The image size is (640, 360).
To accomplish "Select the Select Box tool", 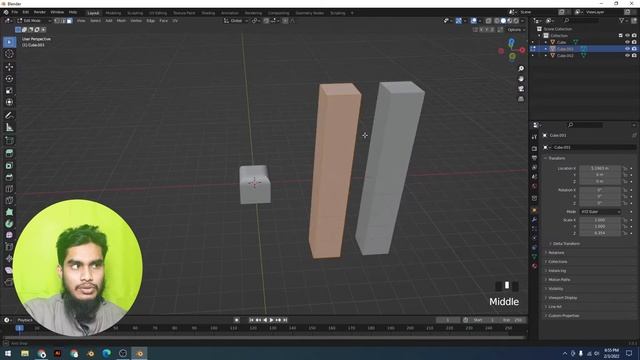I will click(9, 42).
